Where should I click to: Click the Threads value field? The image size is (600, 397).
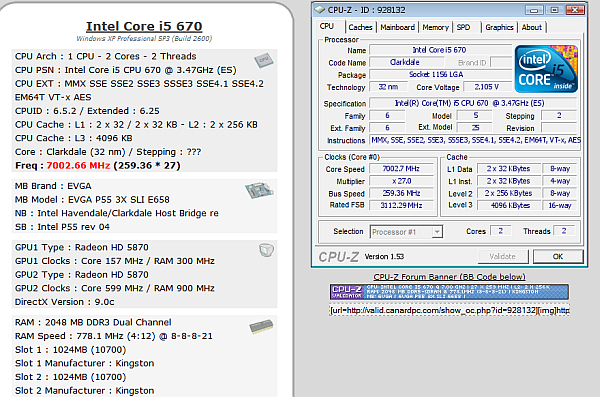click(x=564, y=231)
